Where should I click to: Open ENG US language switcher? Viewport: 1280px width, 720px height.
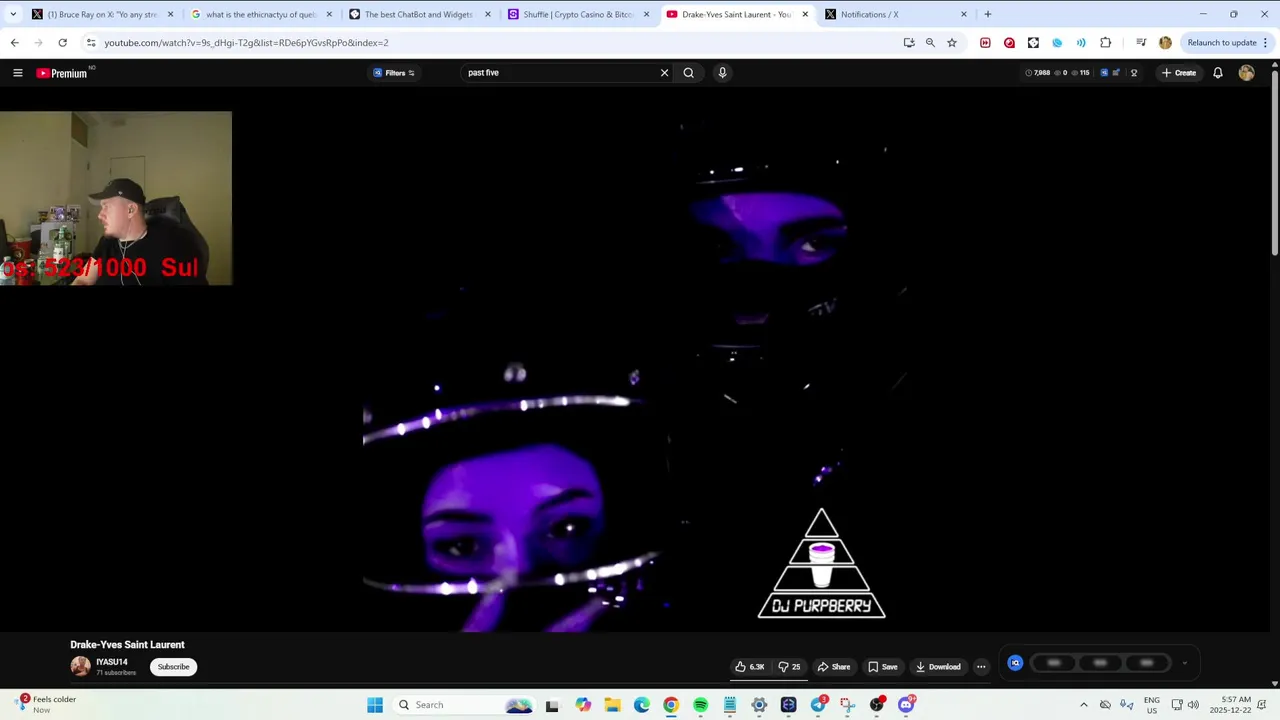coord(1152,705)
